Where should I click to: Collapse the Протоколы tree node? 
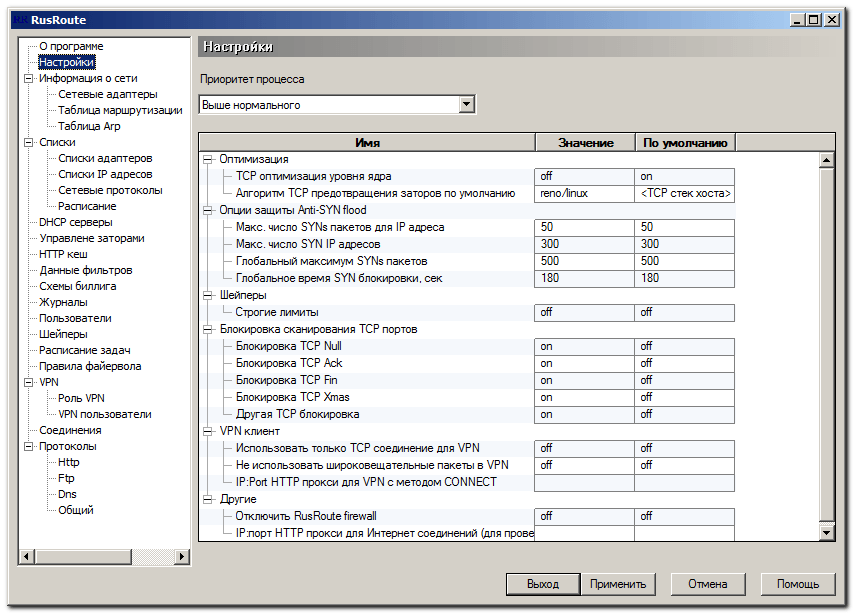click(x=28, y=447)
